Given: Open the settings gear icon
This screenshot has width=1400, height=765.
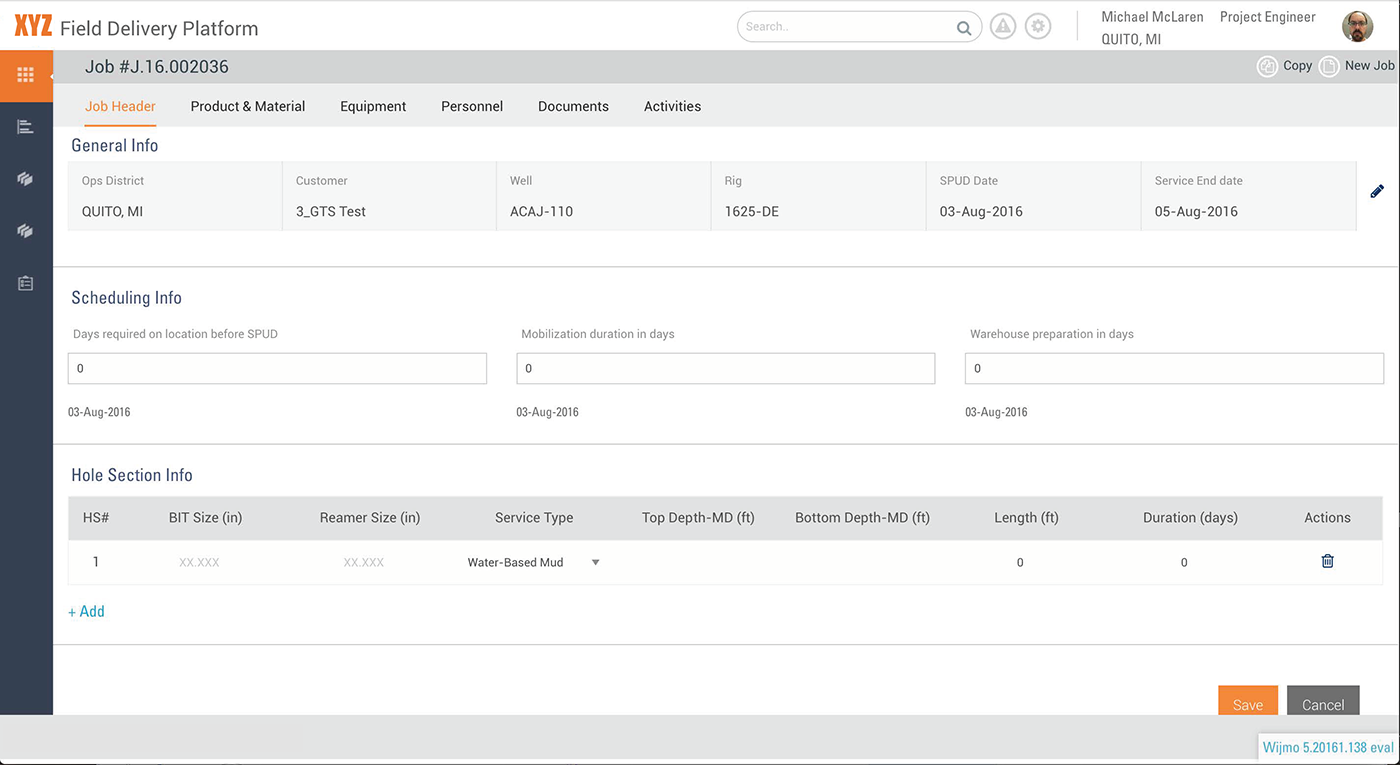Looking at the screenshot, I should click(x=1038, y=27).
